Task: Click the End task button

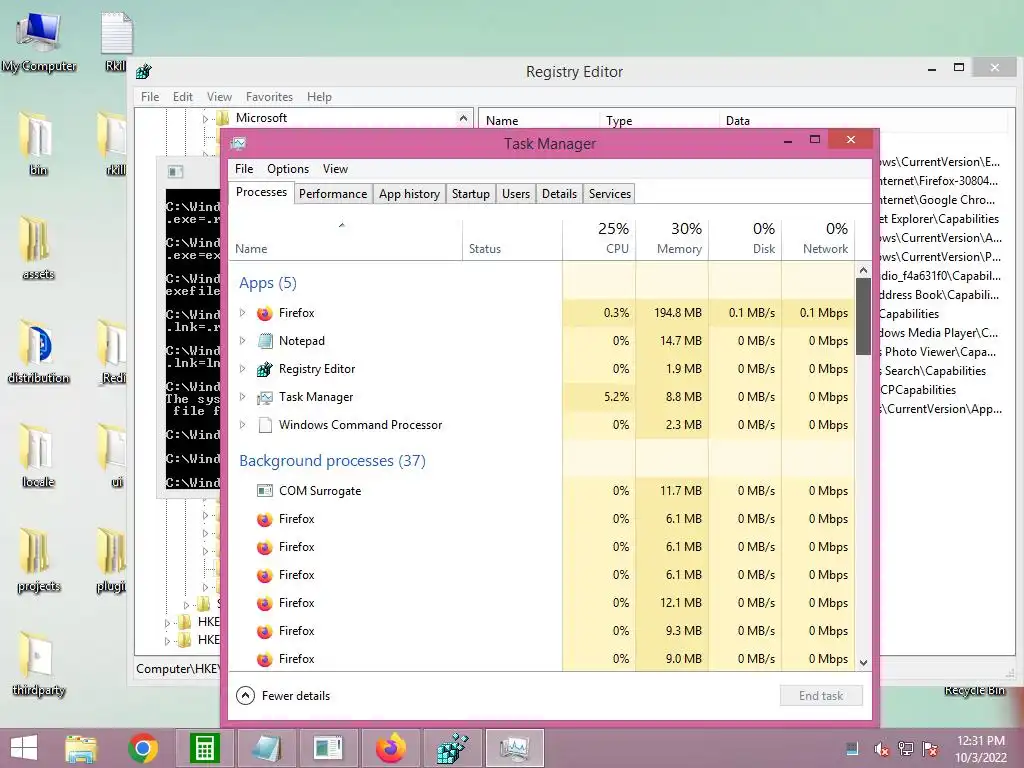Action: [821, 696]
